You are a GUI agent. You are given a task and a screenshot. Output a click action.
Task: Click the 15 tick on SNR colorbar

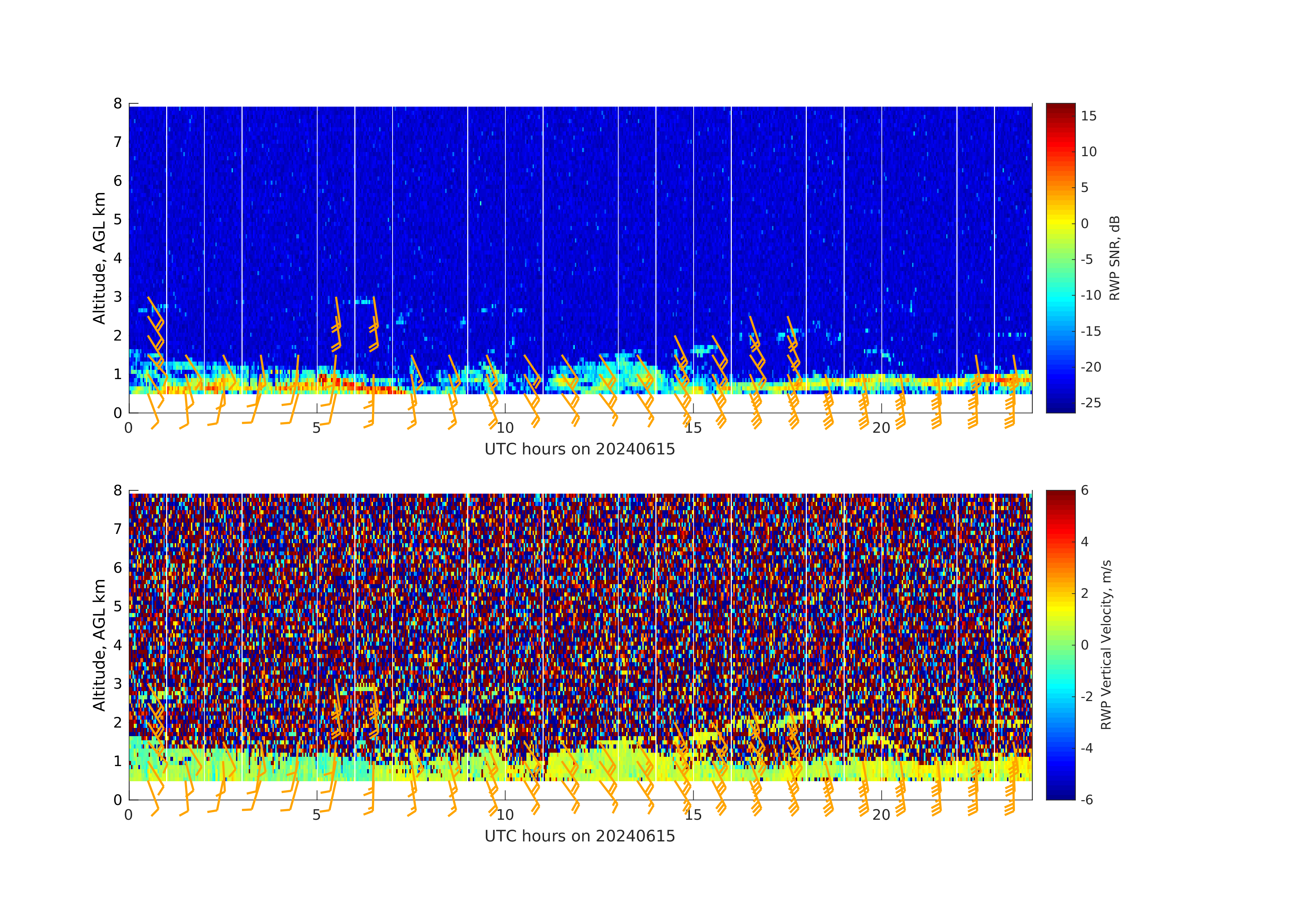1088,116
